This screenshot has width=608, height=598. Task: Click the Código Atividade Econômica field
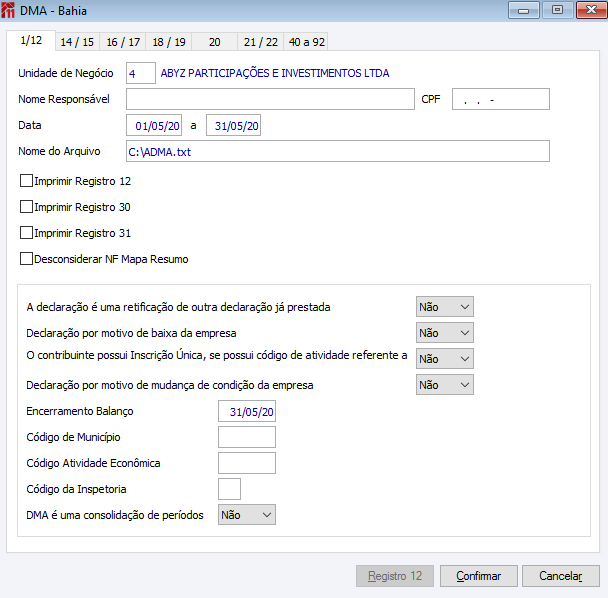click(247, 463)
